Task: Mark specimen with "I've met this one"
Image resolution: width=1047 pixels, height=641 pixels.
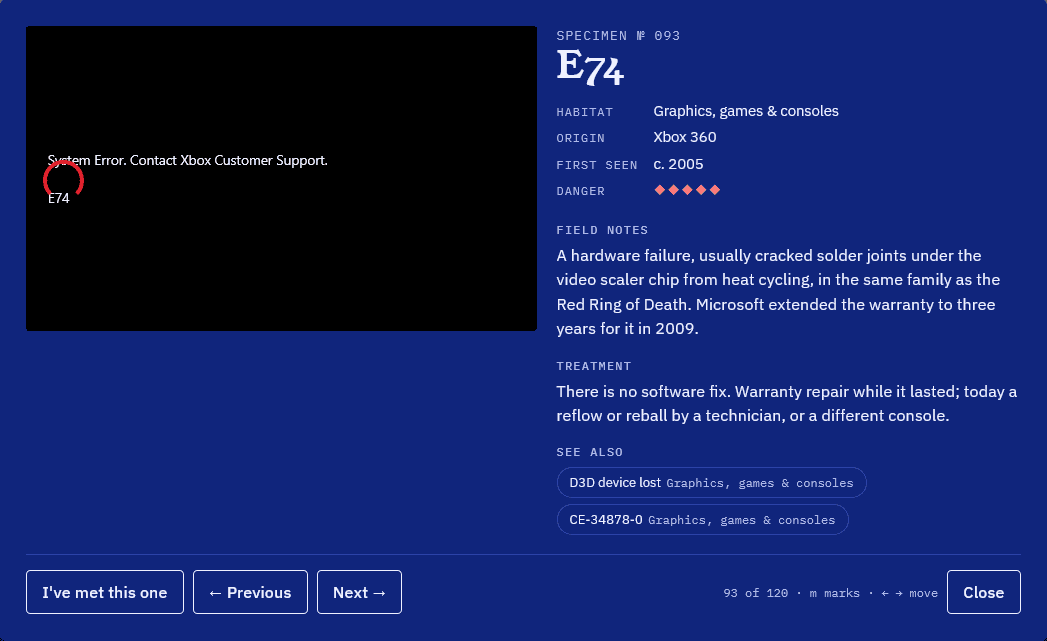Action: 105,592
